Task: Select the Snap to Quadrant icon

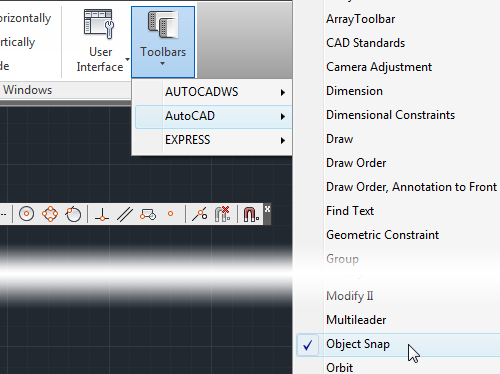Action: [x=50, y=214]
